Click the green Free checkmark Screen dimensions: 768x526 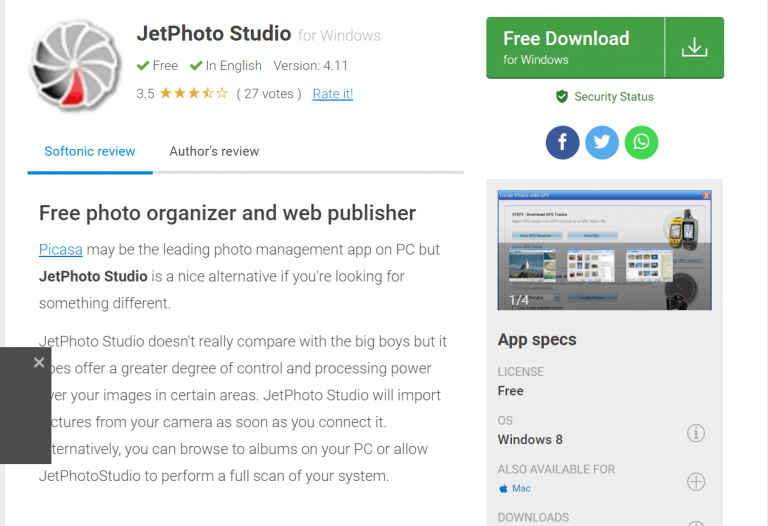(143, 65)
